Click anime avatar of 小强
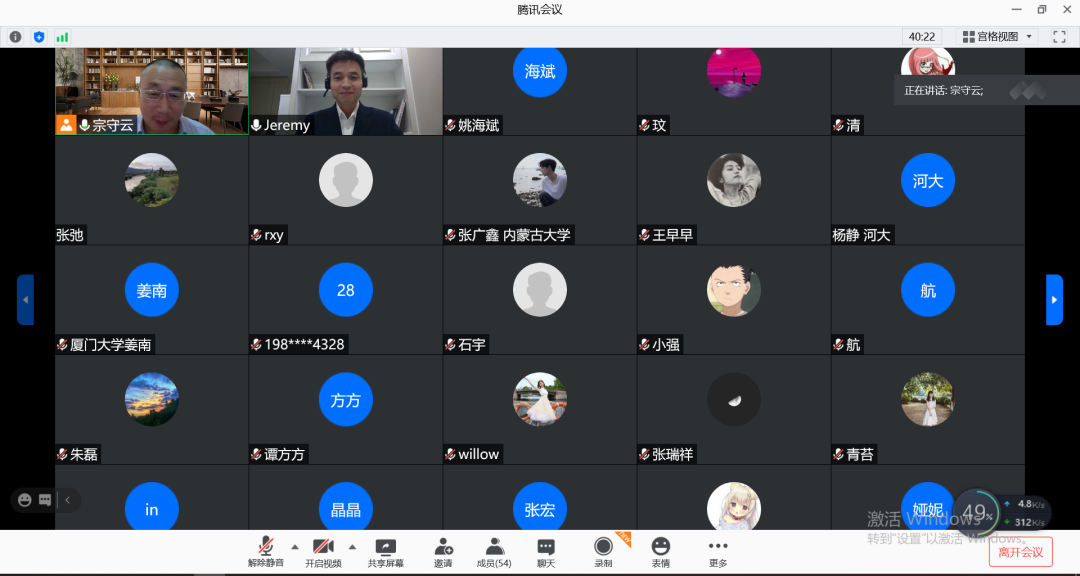The height and width of the screenshot is (576, 1080). [x=734, y=290]
